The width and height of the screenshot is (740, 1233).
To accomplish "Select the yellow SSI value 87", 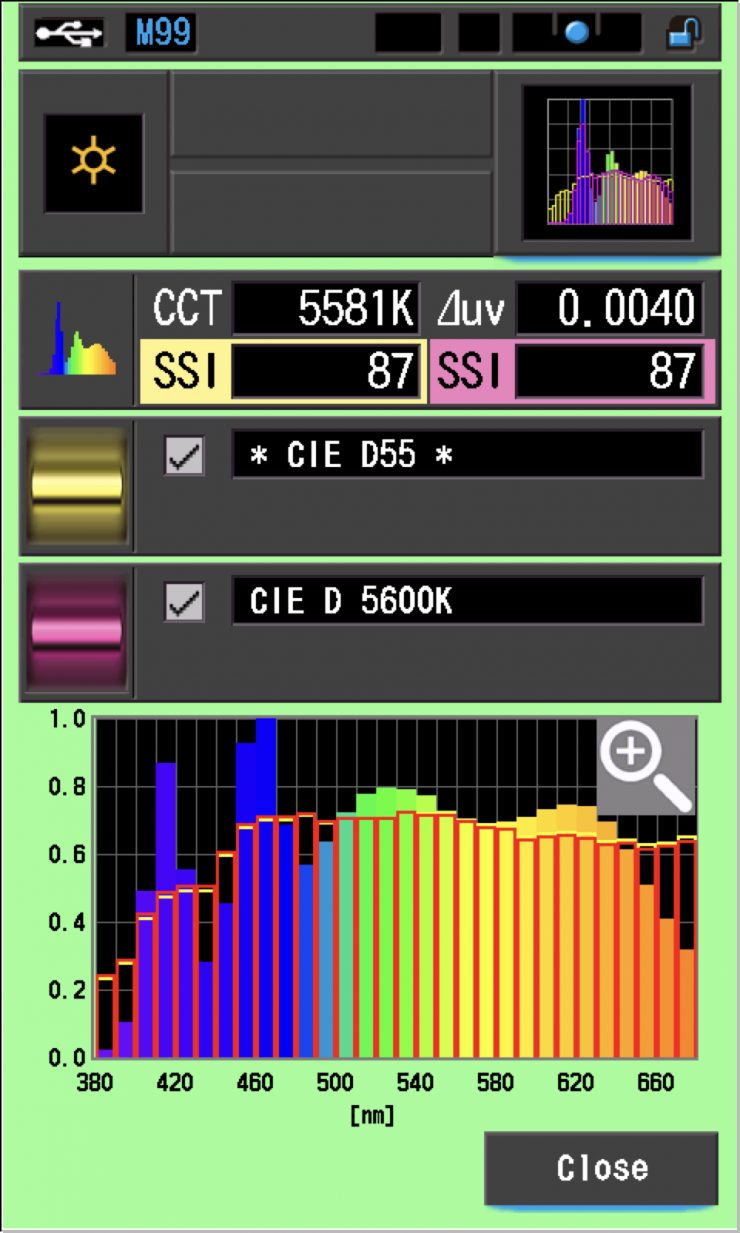I will coord(326,372).
